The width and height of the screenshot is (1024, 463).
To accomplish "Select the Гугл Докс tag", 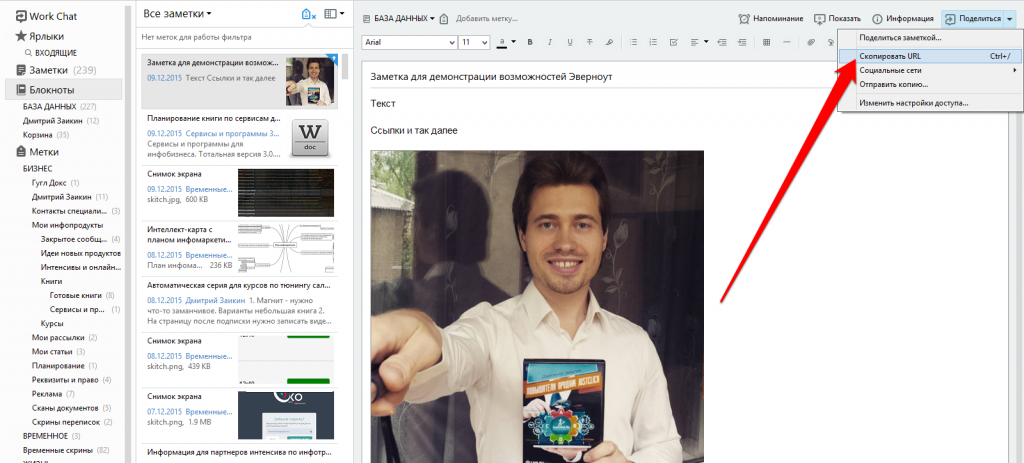I will (56, 183).
